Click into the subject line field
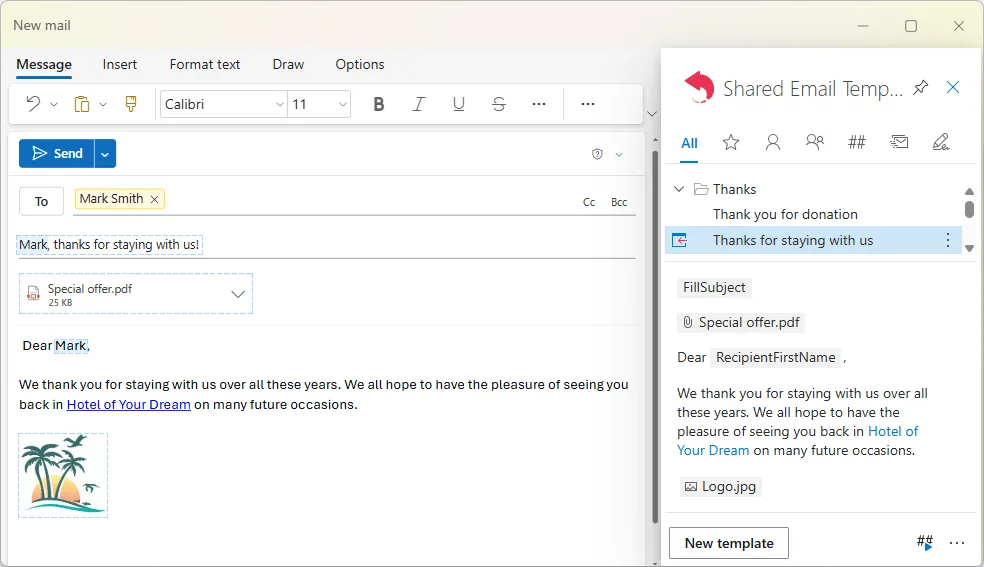 pos(326,245)
